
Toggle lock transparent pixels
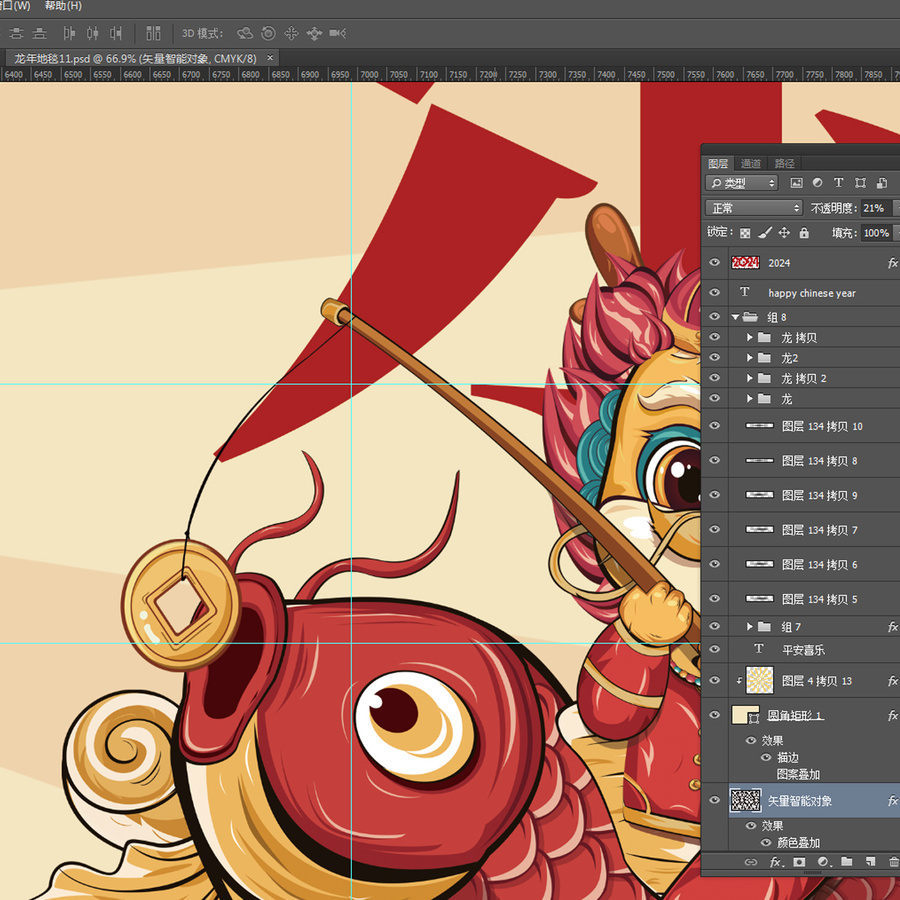745,232
